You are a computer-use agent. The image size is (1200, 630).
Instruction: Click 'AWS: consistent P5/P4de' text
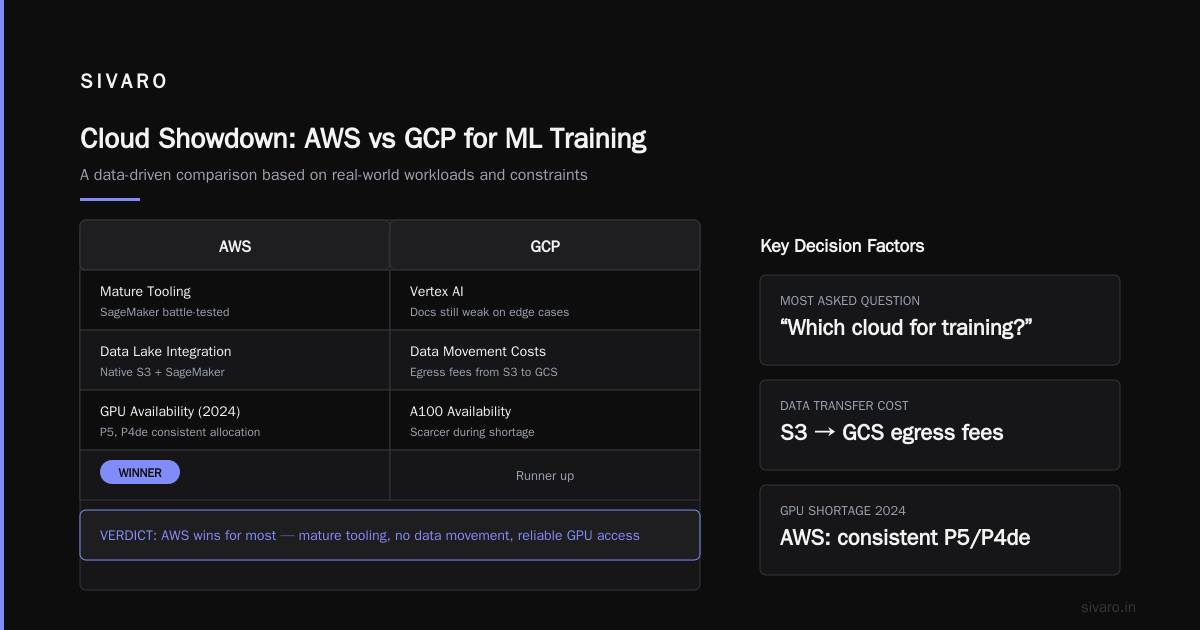[x=905, y=538]
